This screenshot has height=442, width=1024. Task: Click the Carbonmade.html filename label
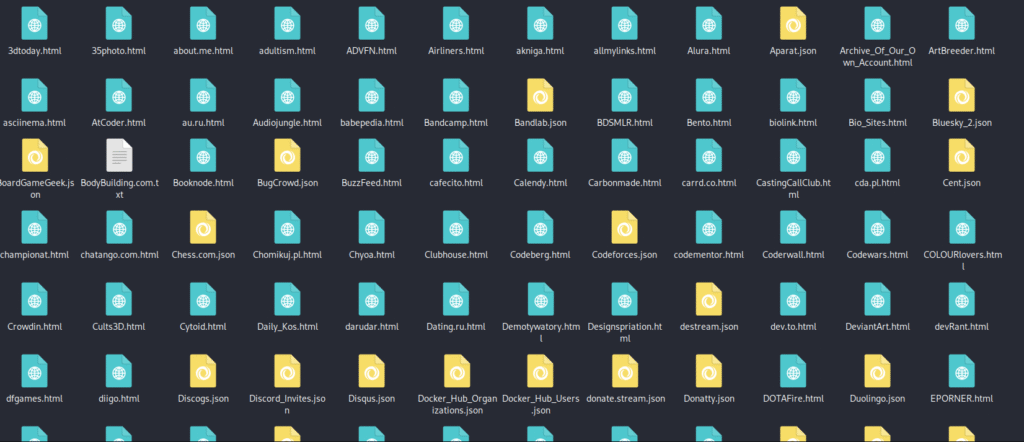click(x=624, y=183)
